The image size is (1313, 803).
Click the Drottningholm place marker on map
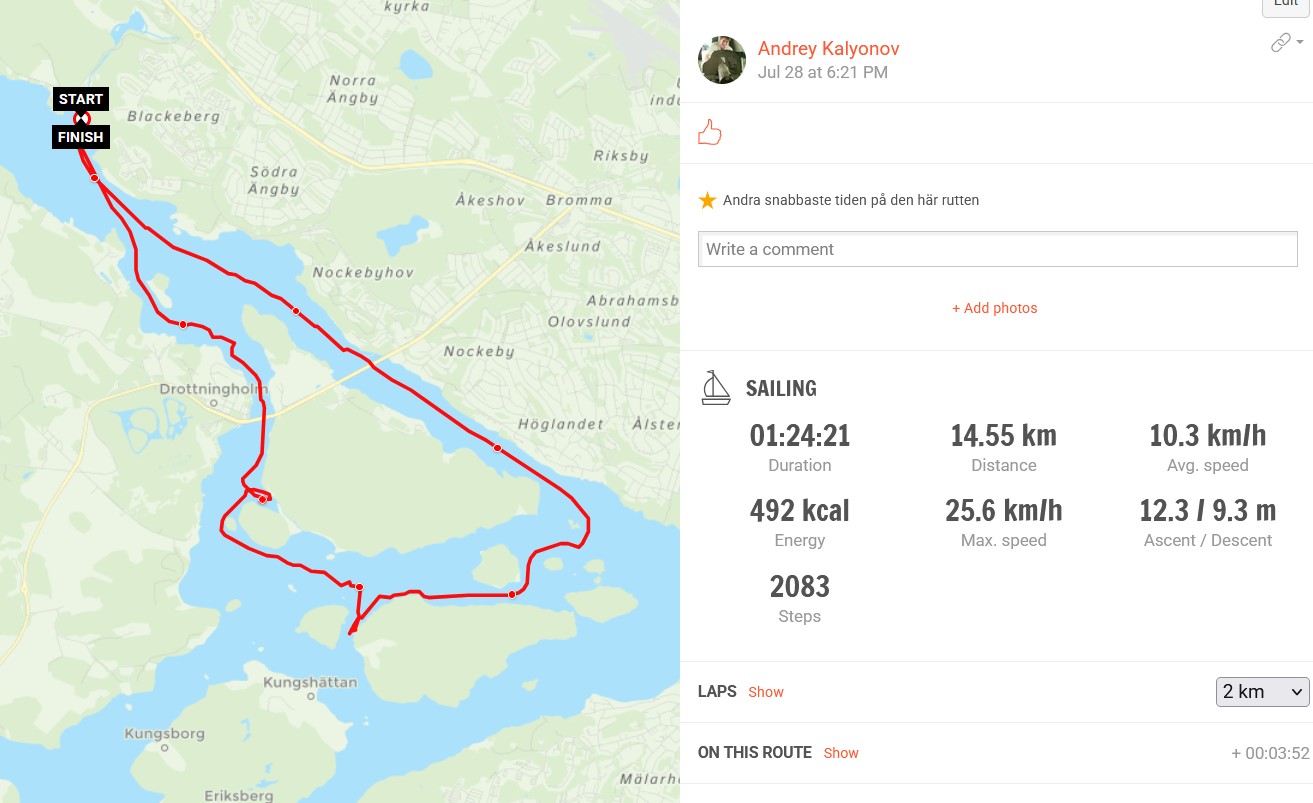214,404
